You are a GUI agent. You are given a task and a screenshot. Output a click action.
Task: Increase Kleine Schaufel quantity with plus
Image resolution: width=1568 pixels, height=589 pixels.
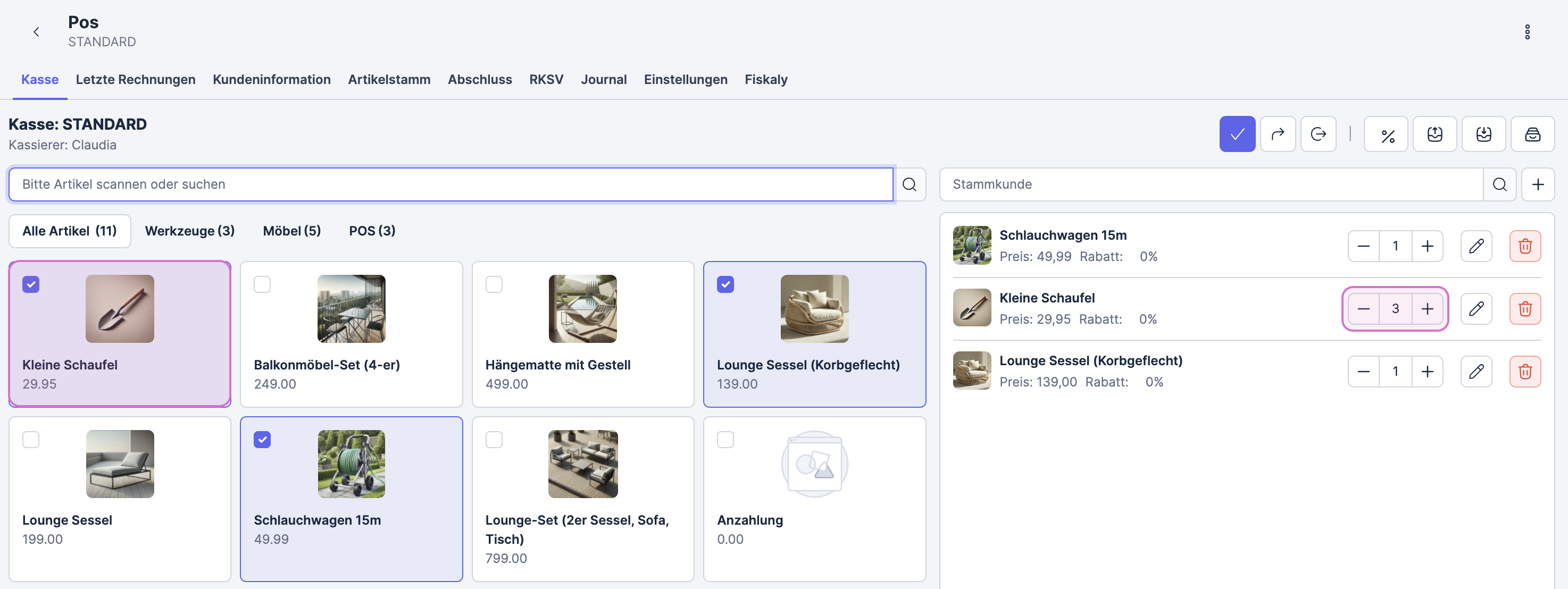[x=1427, y=308]
